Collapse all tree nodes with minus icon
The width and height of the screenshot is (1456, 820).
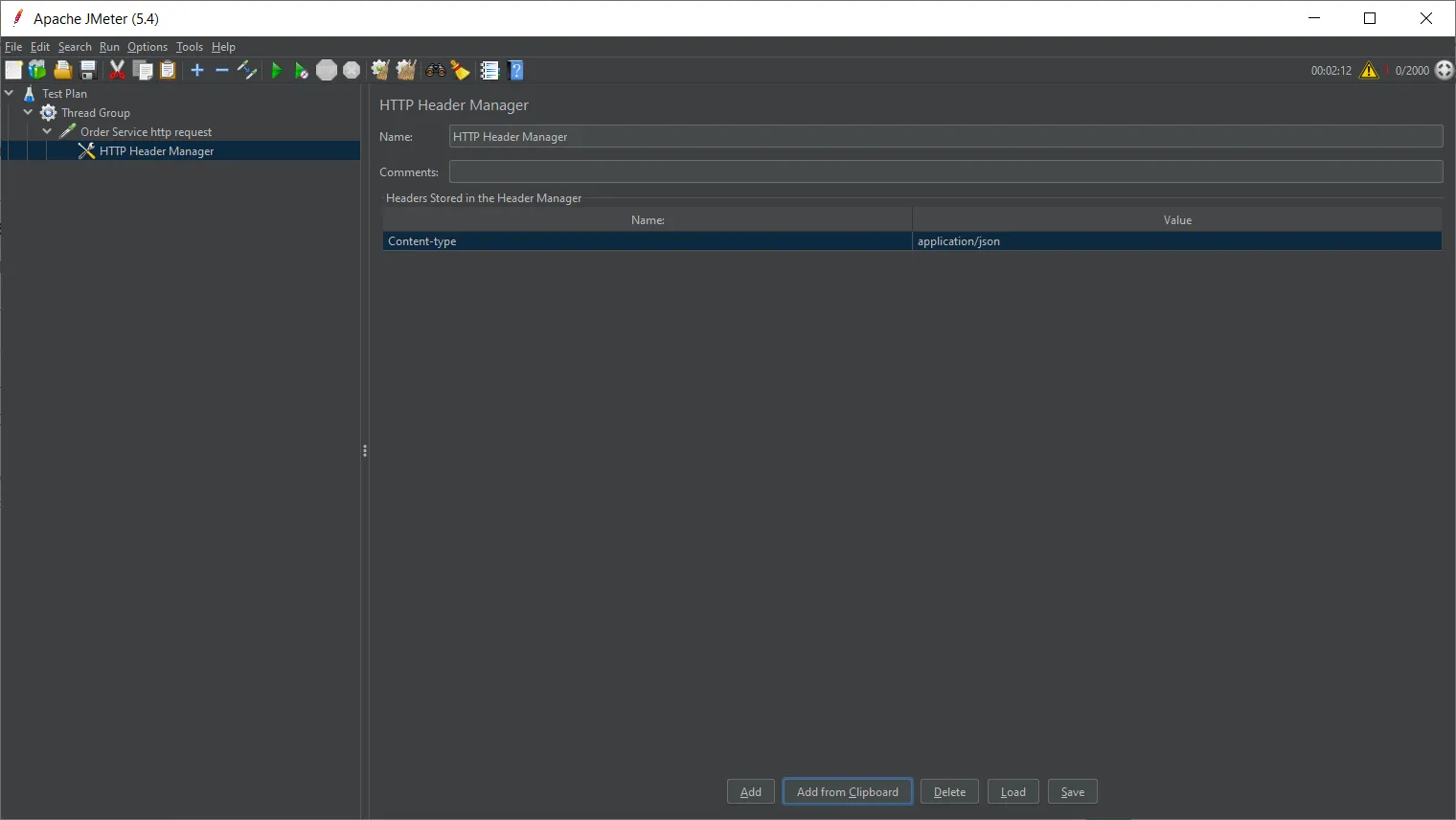222,70
